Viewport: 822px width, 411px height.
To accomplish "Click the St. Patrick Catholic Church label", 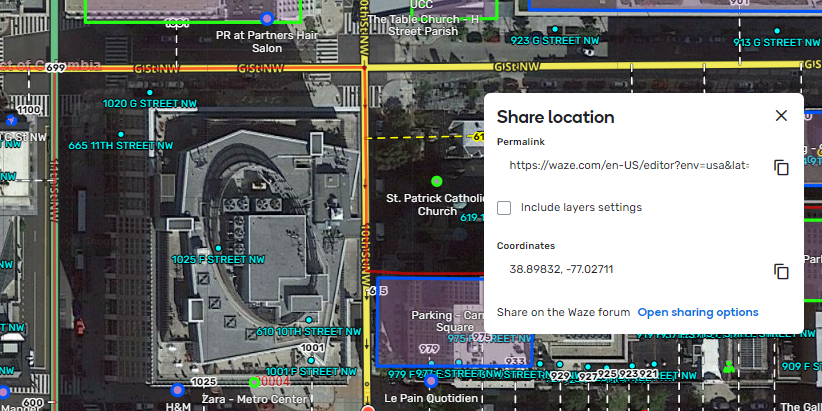I will pos(437,205).
